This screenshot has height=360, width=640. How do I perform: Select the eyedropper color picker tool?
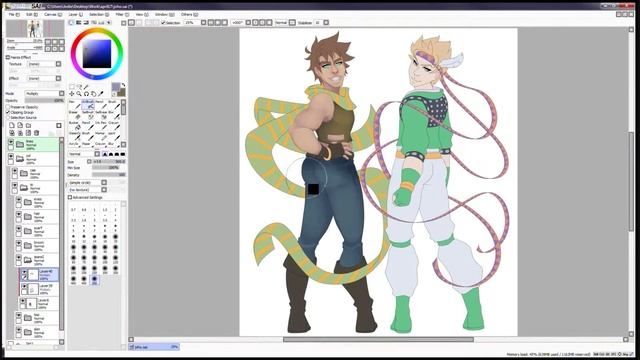point(101,94)
